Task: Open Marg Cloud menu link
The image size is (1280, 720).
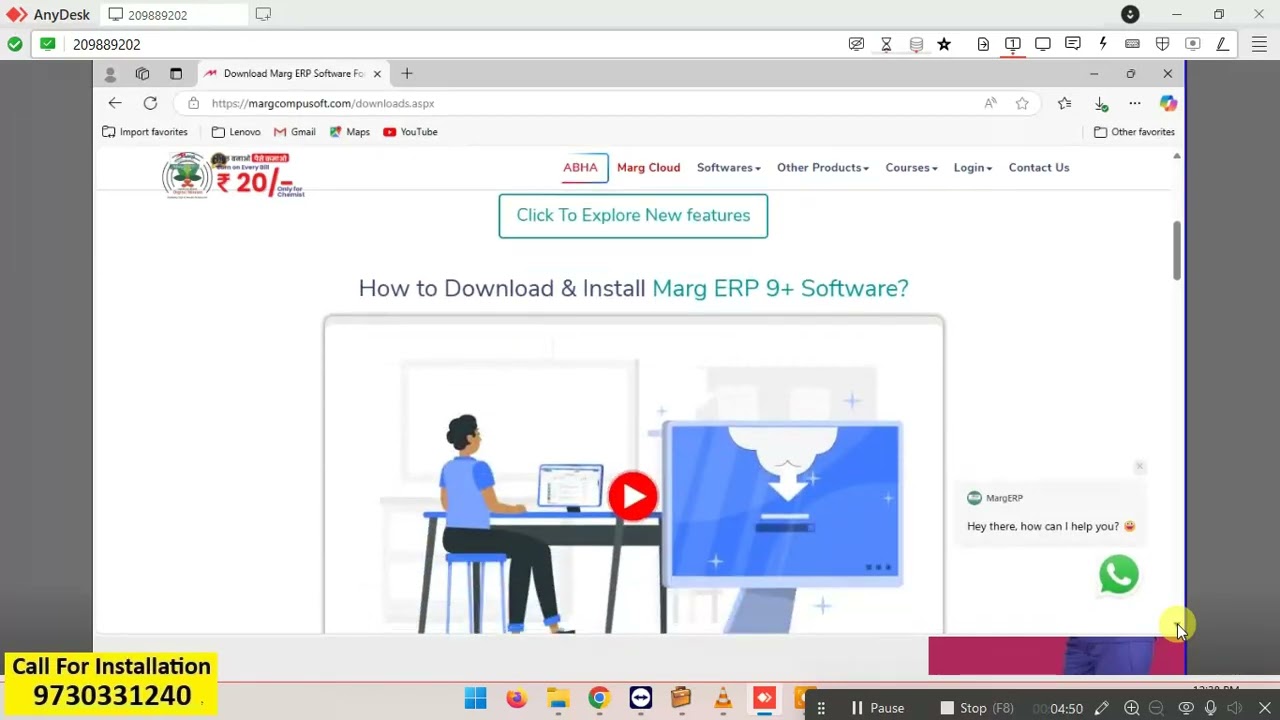Action: pyautogui.click(x=648, y=168)
